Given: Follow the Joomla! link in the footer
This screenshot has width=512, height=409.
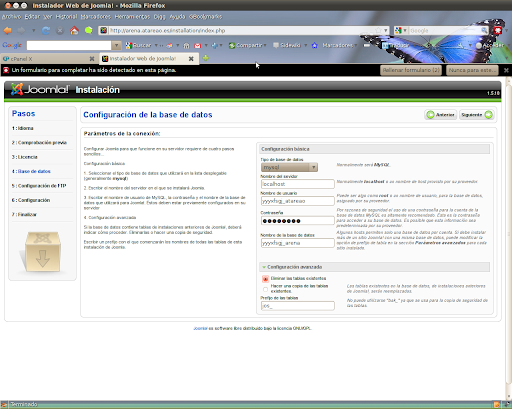Looking at the screenshot, I should click(200, 328).
